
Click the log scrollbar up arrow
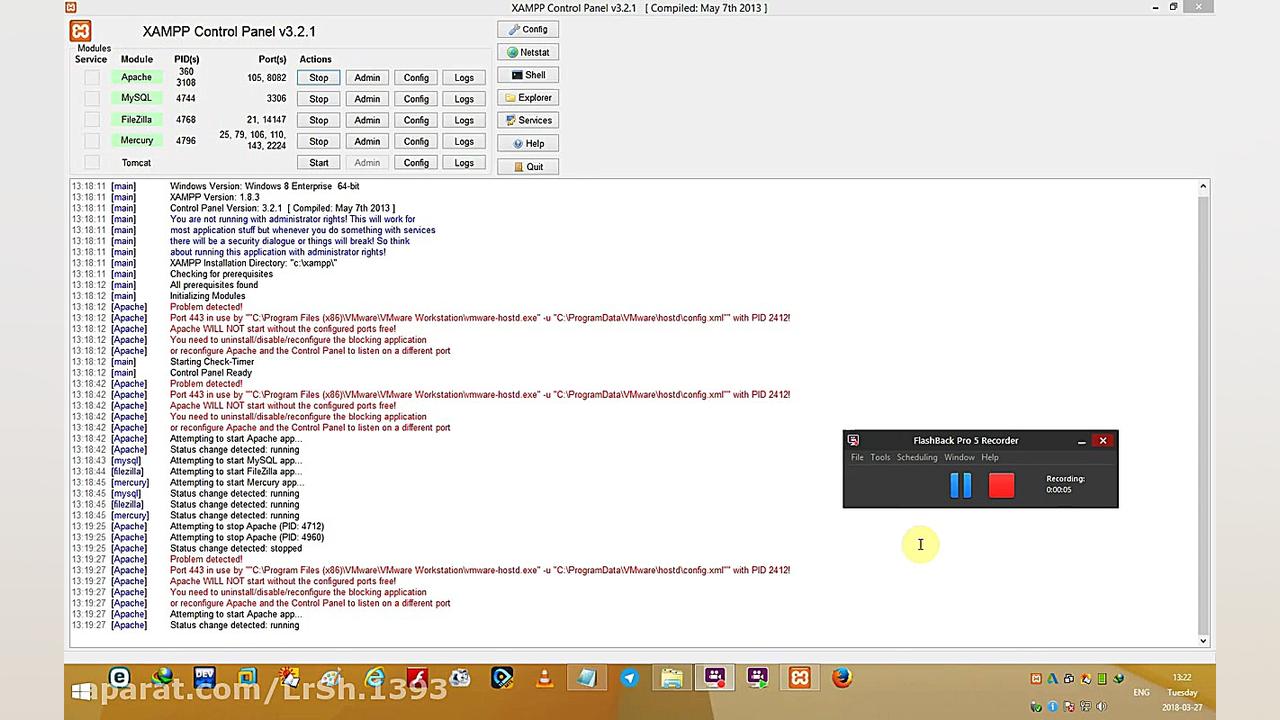pos(1203,186)
